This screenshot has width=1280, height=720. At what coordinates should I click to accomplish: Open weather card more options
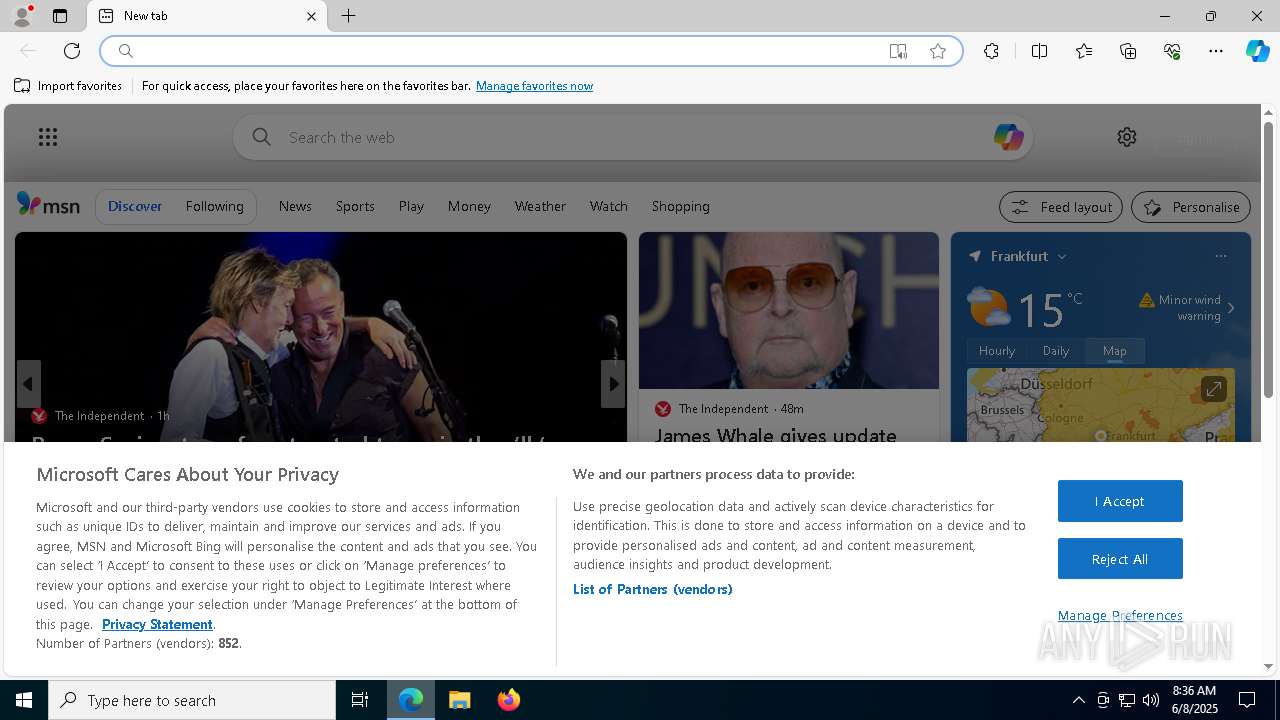[1220, 256]
